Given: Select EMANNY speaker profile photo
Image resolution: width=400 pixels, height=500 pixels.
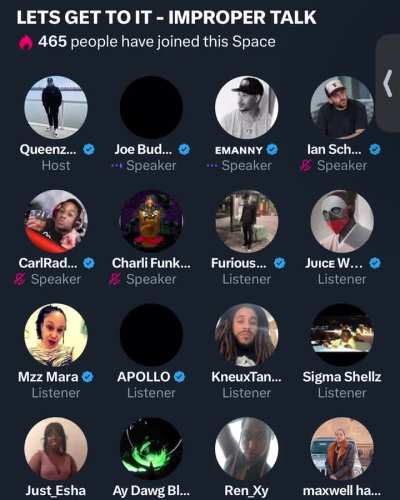Looking at the screenshot, I should coord(247,107).
